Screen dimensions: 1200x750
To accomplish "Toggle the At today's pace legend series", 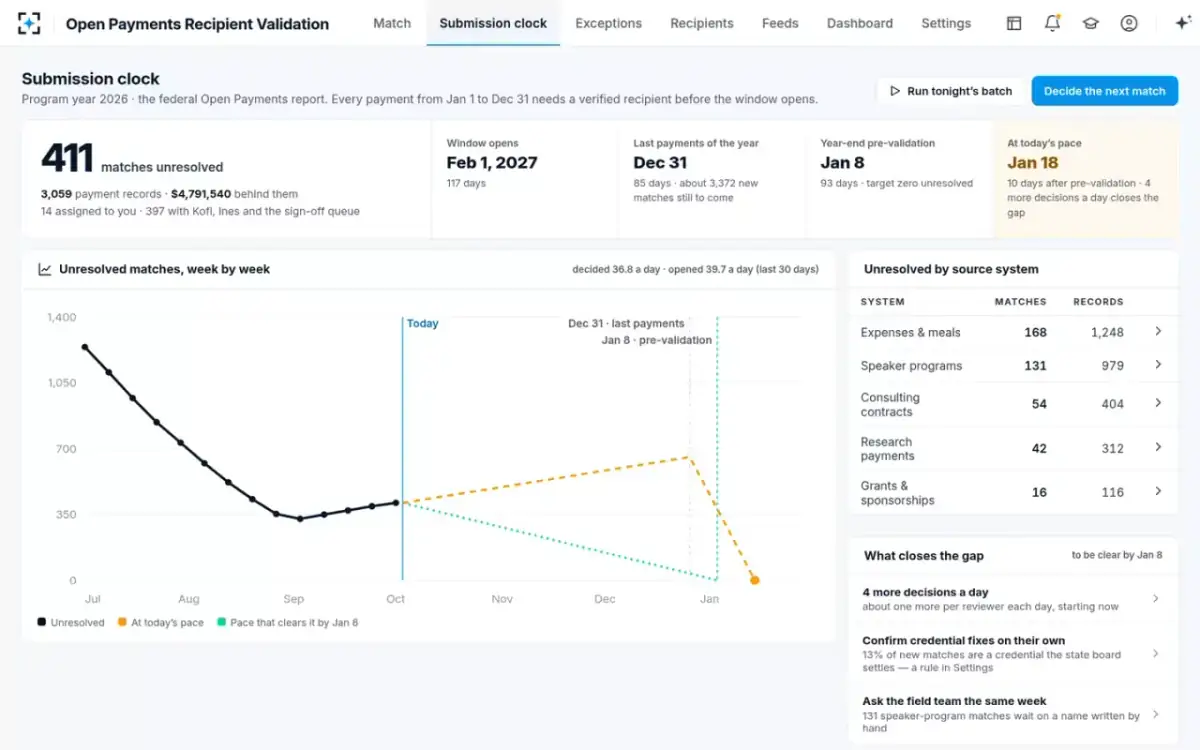I will [x=160, y=622].
